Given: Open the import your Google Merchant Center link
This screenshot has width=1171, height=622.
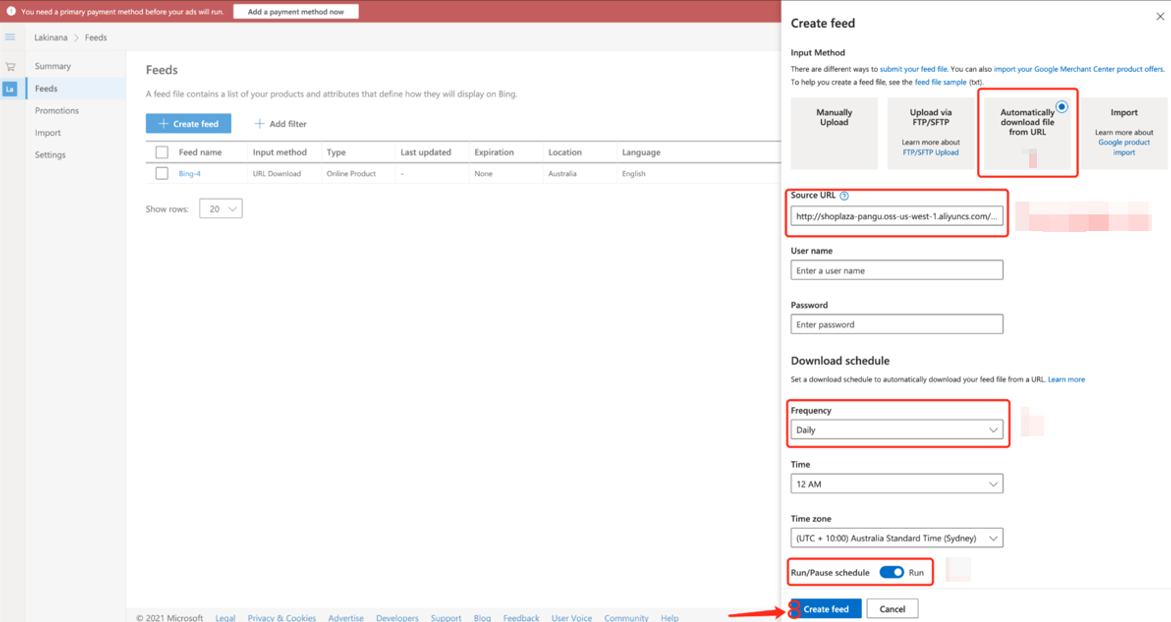Looking at the screenshot, I should 1078,69.
